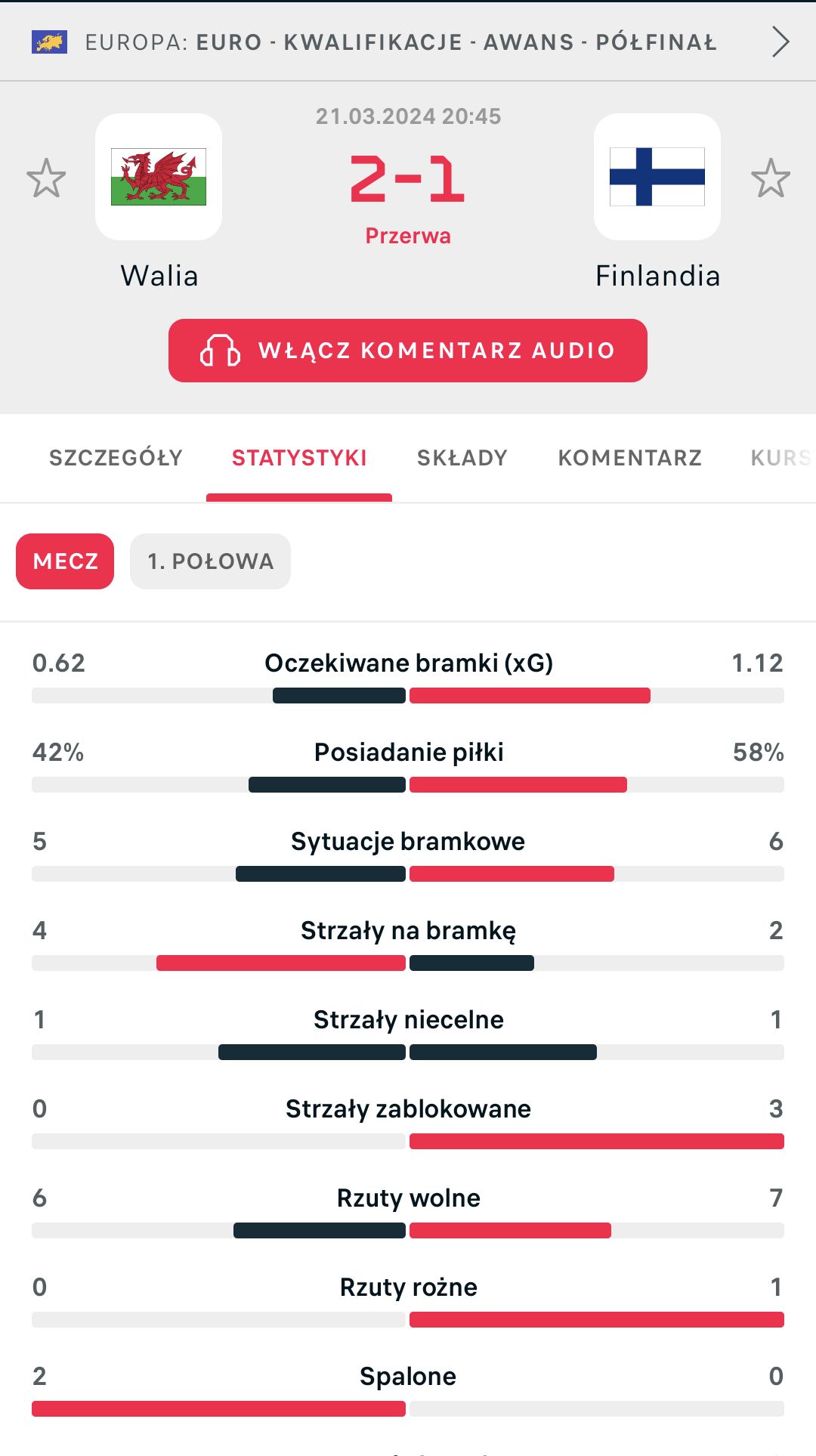The height and width of the screenshot is (1456, 816).
Task: Select the STATYSTYKI tab
Action: [299, 458]
